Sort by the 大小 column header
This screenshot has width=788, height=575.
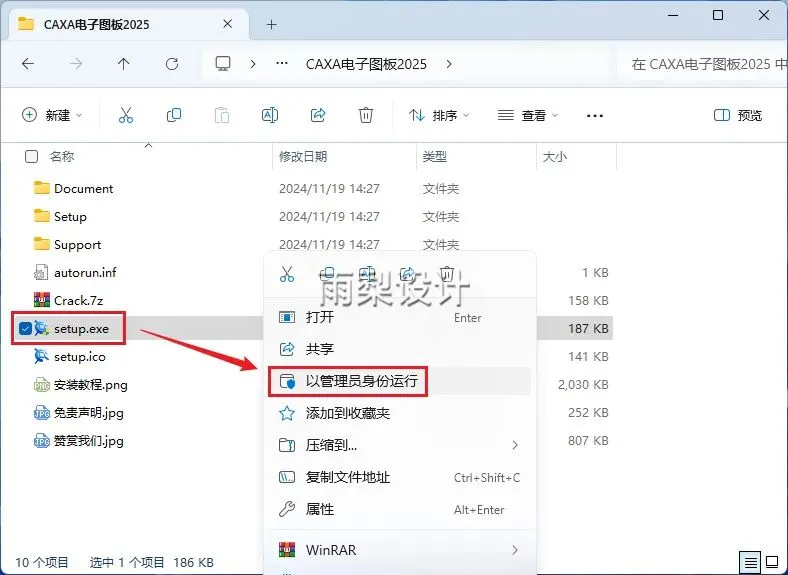555,157
